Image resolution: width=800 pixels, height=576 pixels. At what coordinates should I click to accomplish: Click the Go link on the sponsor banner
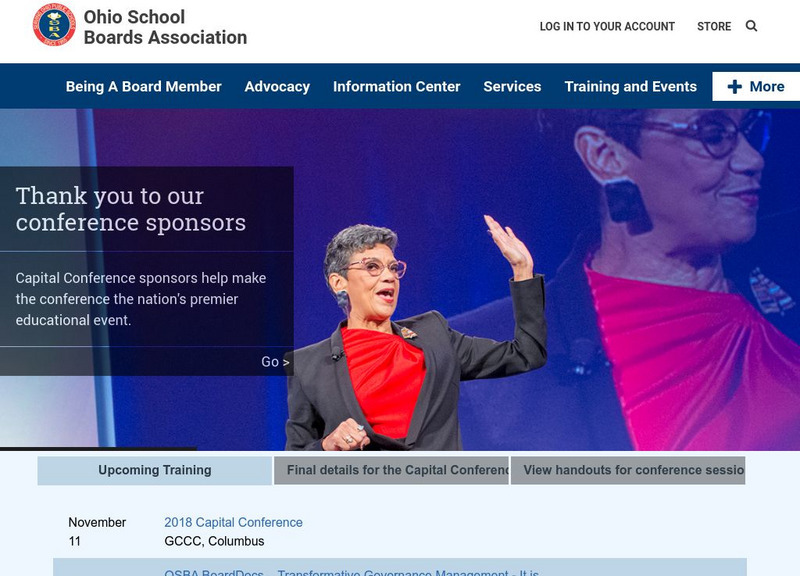(271, 363)
